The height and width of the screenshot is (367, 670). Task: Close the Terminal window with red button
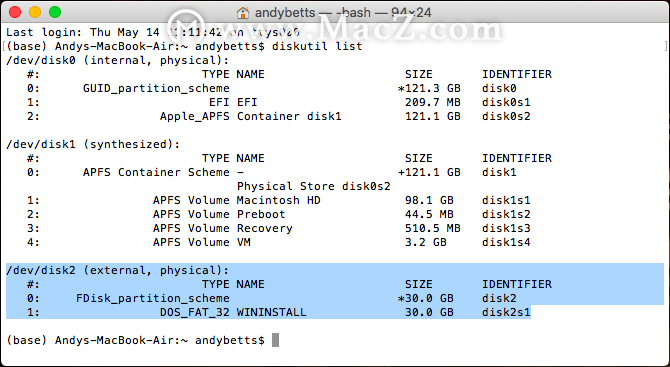[x=15, y=12]
